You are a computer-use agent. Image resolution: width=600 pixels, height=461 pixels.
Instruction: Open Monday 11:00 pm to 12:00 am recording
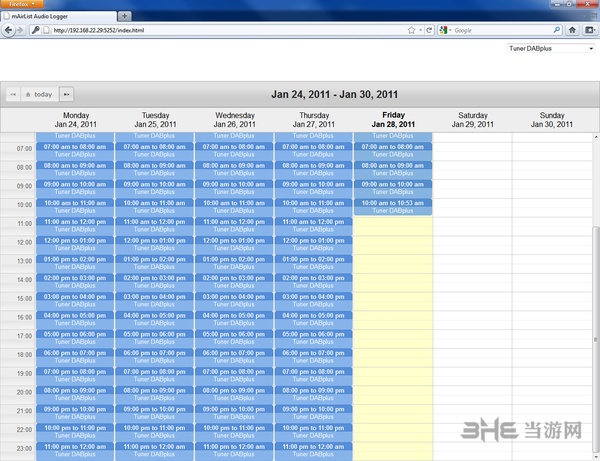(x=75, y=451)
